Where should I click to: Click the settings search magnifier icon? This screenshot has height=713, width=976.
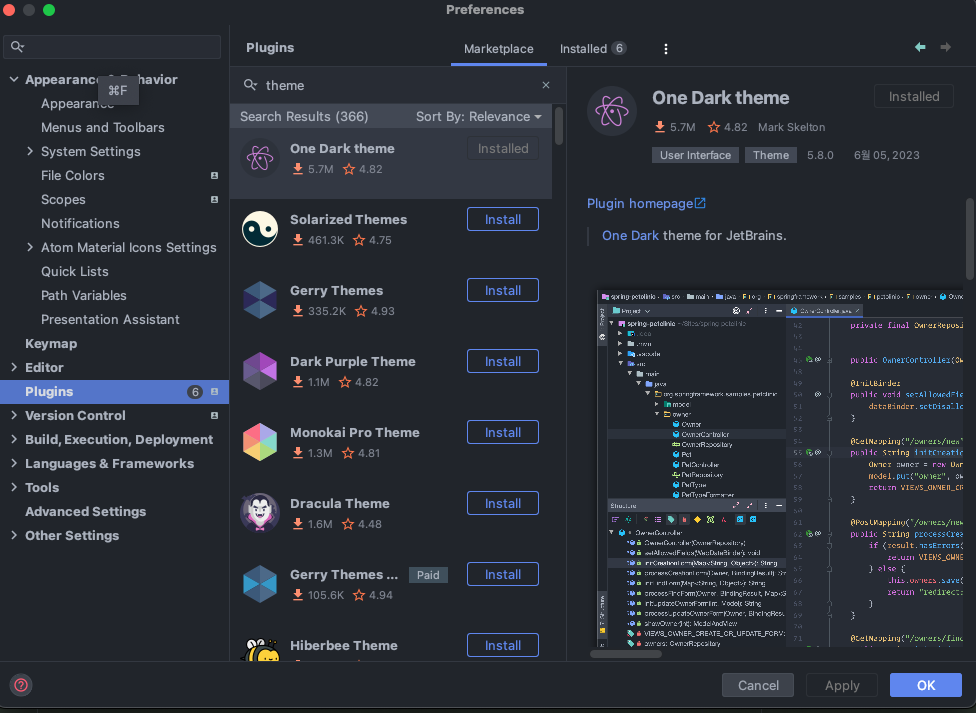pyautogui.click(x=17, y=47)
